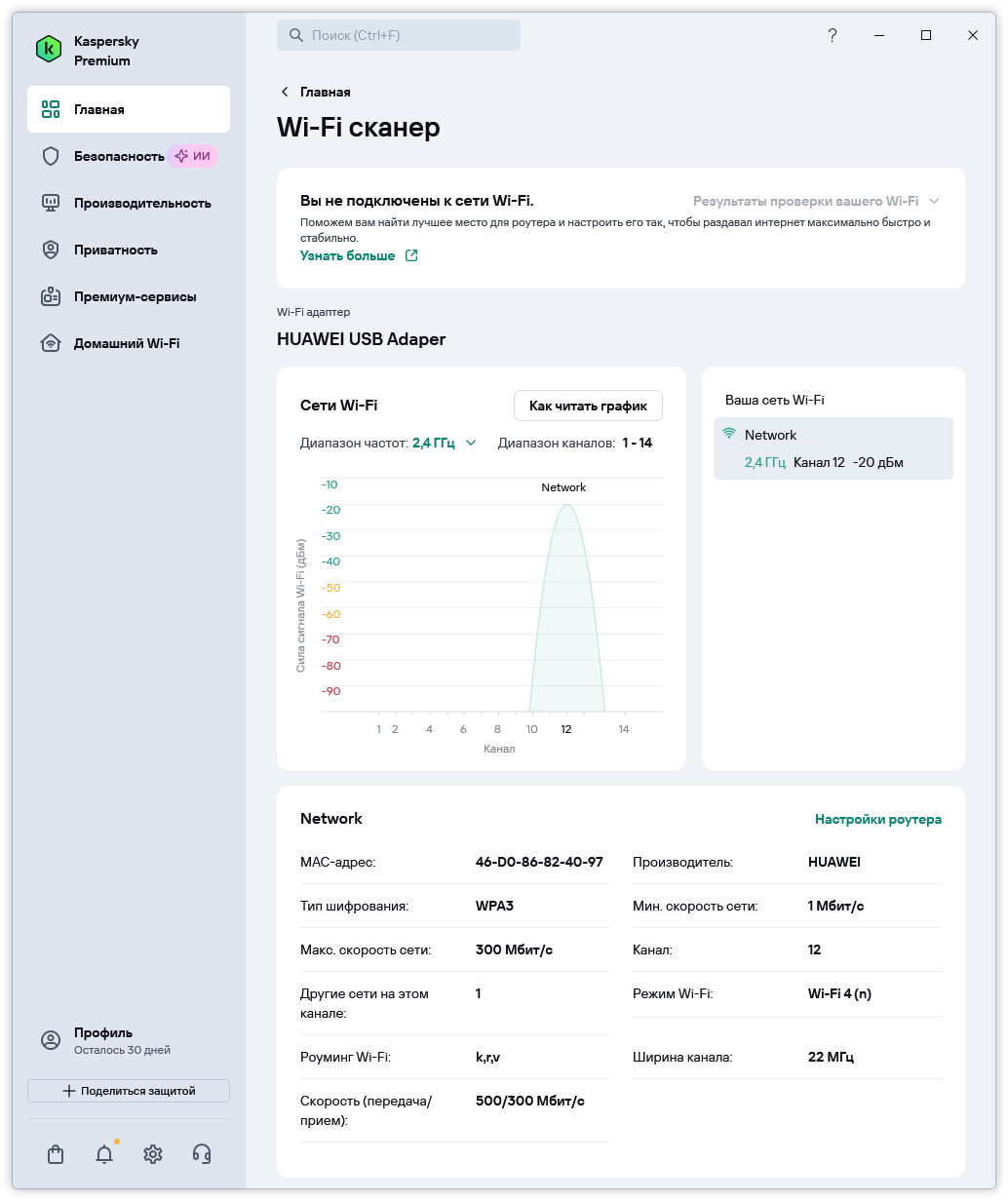Viewport: 1008px width, 1201px height.
Task: Click the external link icon beside Узнать больше
Action: pyautogui.click(x=411, y=255)
